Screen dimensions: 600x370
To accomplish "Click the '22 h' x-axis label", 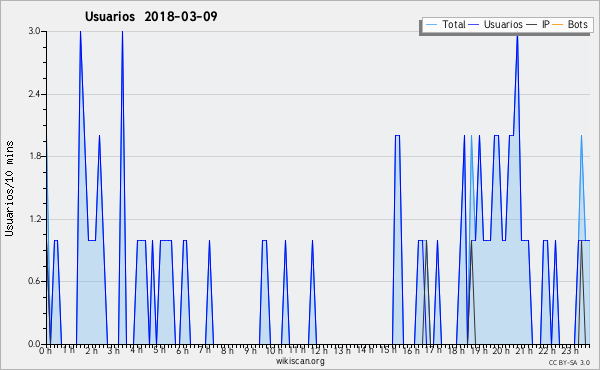I will pyautogui.click(x=547, y=350).
